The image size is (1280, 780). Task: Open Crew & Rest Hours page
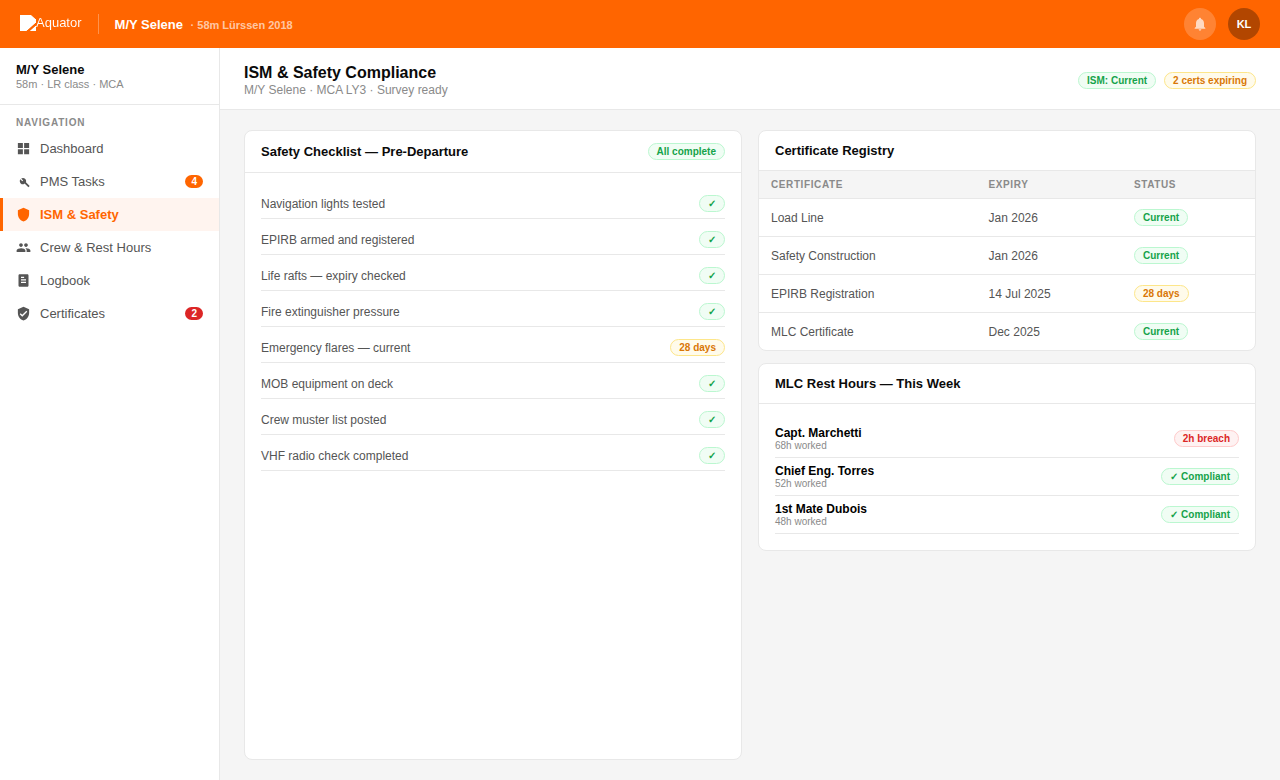(110, 248)
